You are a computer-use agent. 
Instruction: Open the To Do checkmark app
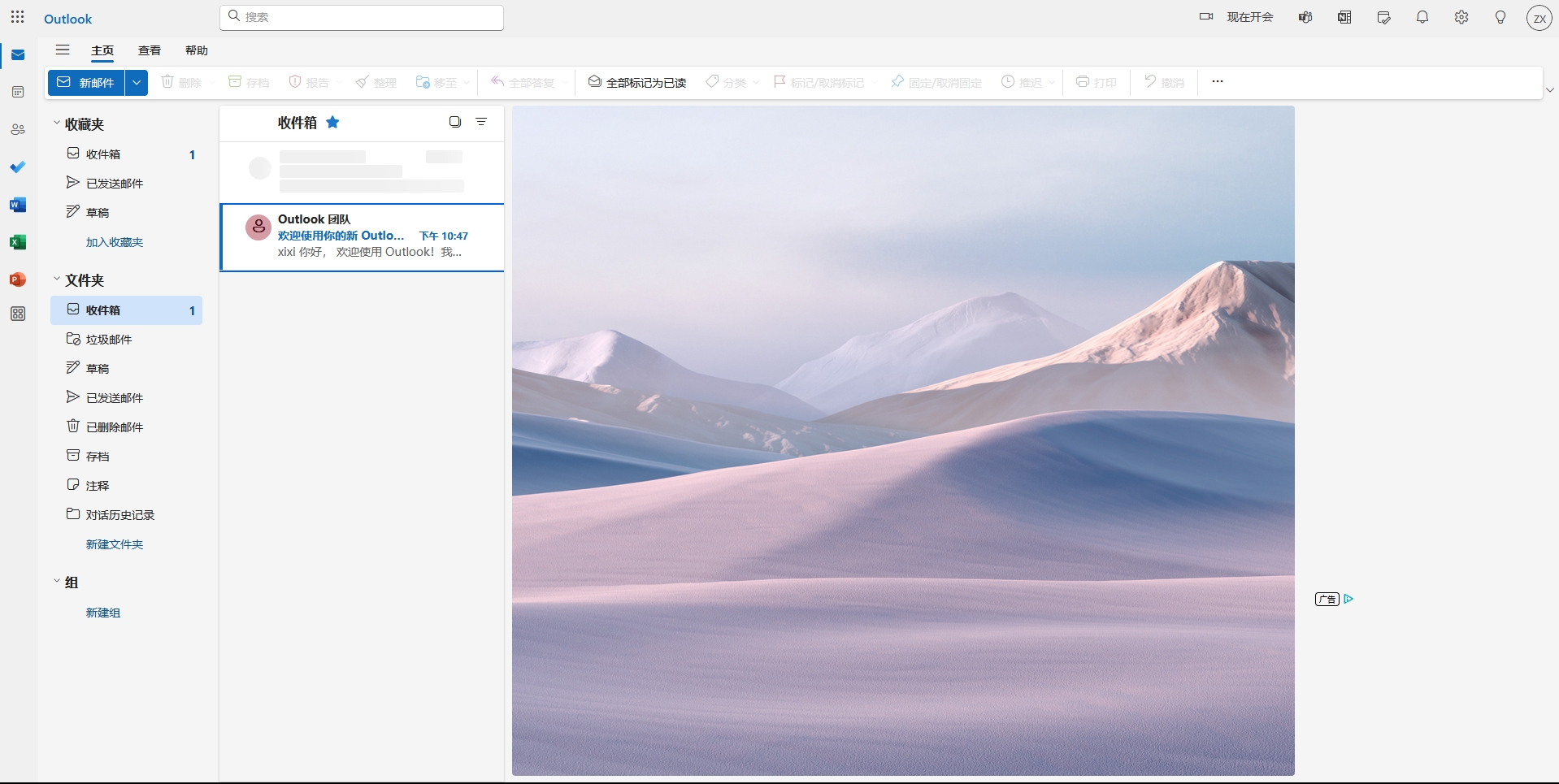click(x=18, y=167)
